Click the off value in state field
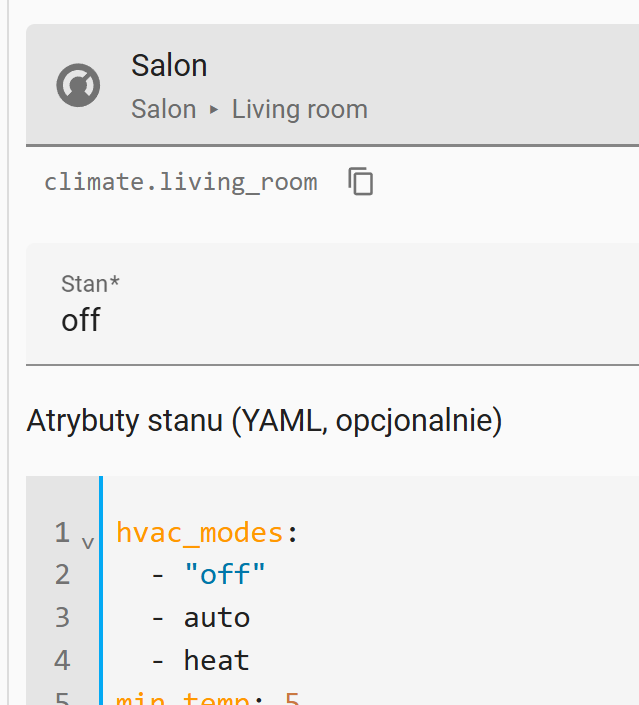The height and width of the screenshot is (705, 639). click(81, 320)
